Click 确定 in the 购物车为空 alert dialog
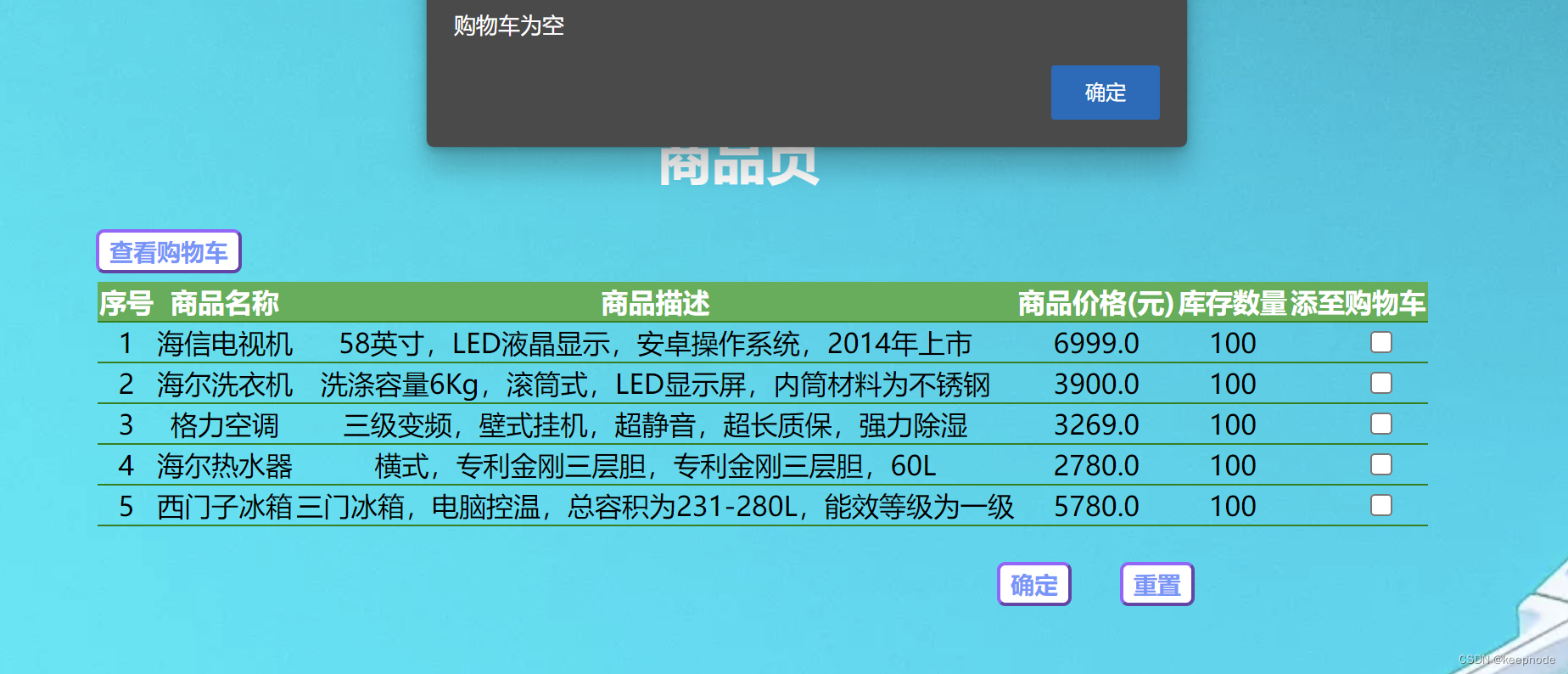The width and height of the screenshot is (1568, 674). point(1105,93)
